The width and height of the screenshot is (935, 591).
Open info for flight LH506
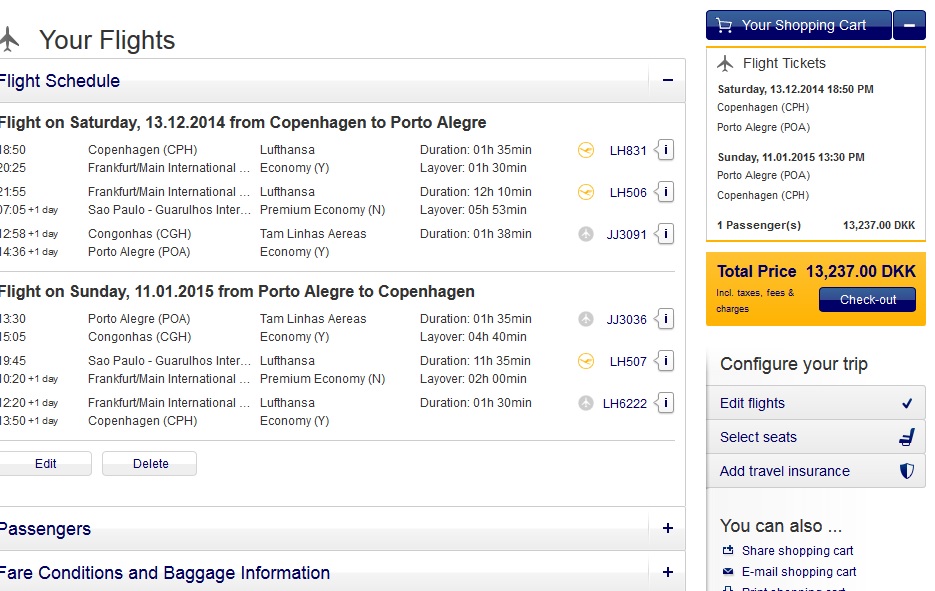coord(666,192)
